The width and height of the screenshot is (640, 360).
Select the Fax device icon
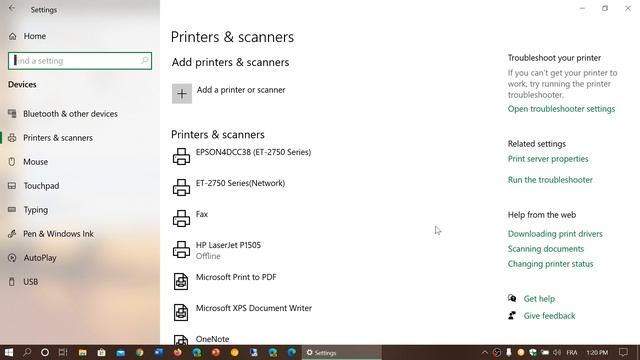[x=181, y=218]
